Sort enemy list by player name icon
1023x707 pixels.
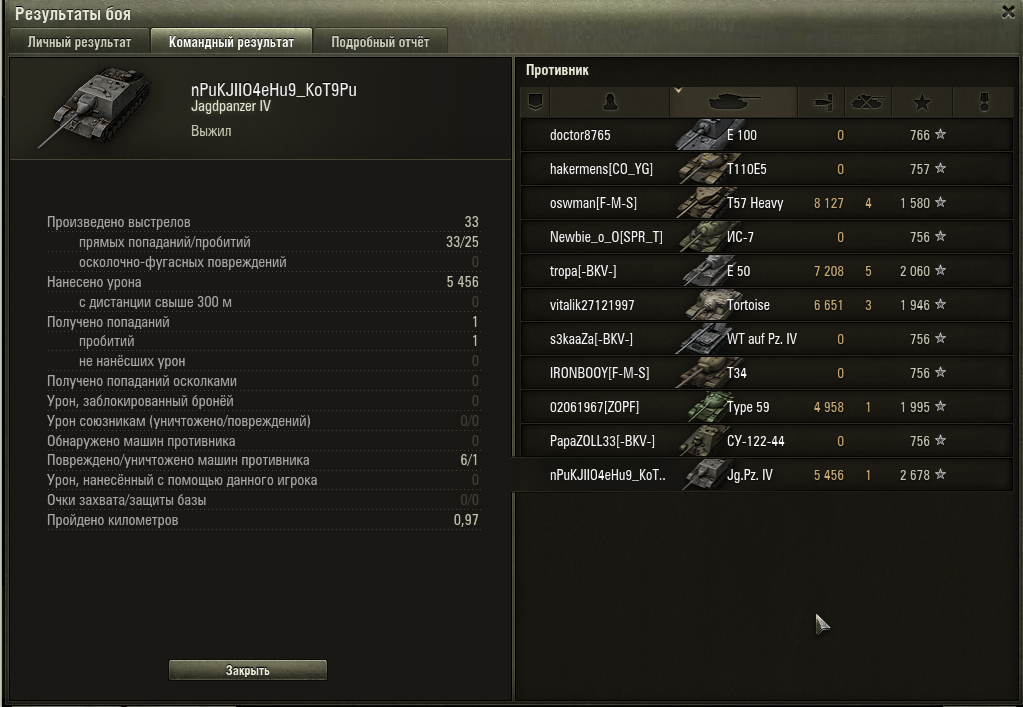pos(610,102)
